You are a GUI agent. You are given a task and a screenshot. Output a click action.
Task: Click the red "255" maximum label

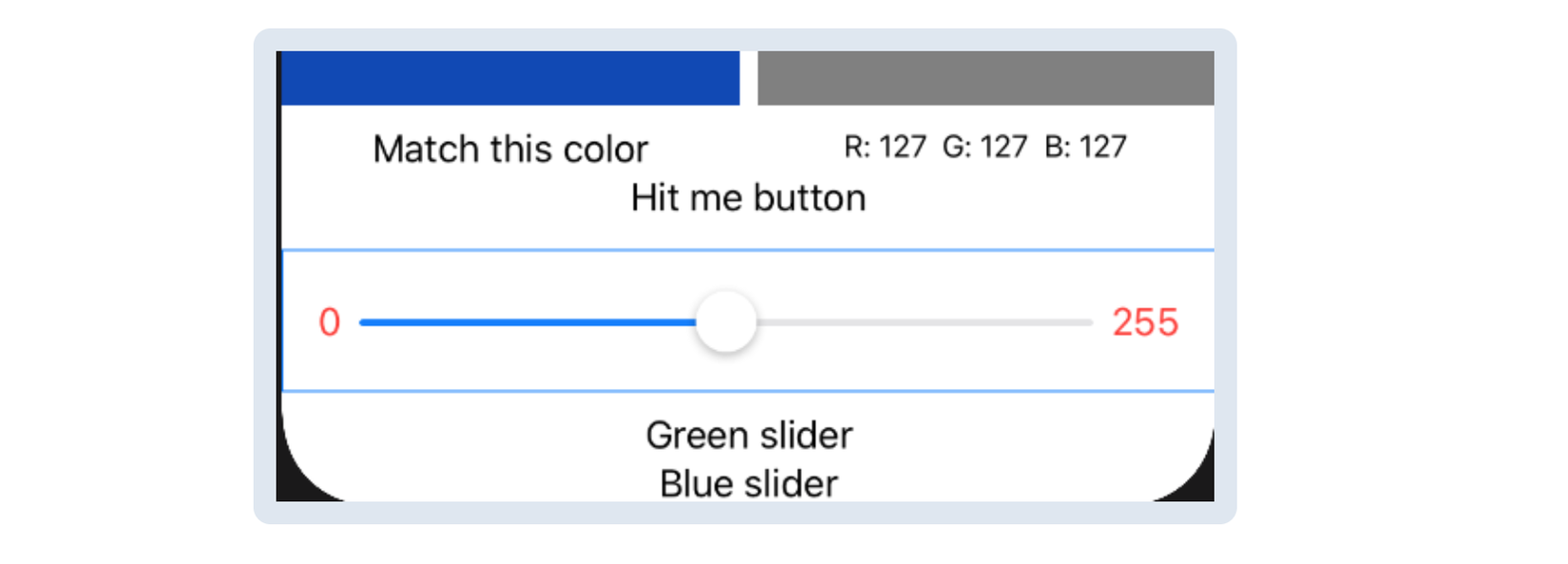pyautogui.click(x=1145, y=322)
